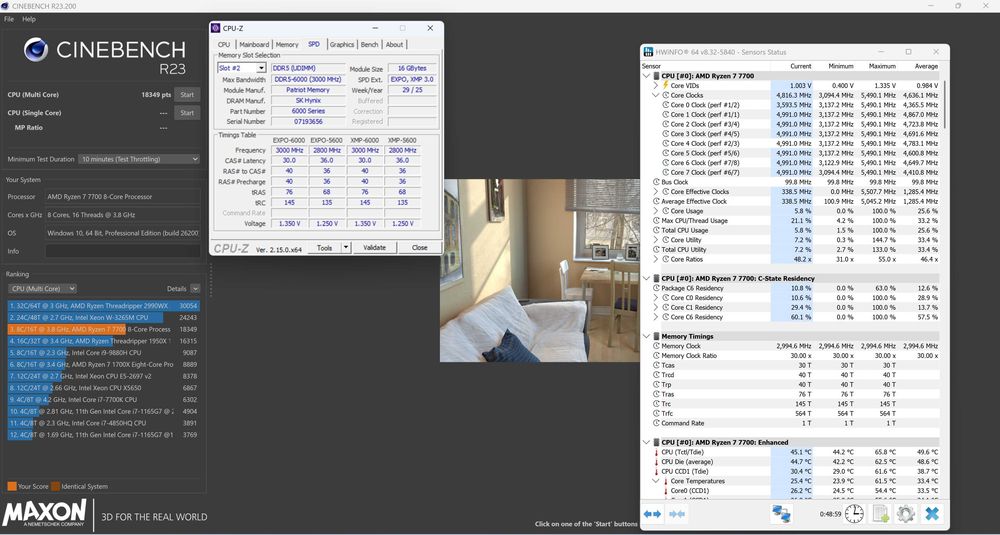Screen dimensions: 1000x535
Task: Click the clock icon beside Tcas
Action: pos(656,365)
